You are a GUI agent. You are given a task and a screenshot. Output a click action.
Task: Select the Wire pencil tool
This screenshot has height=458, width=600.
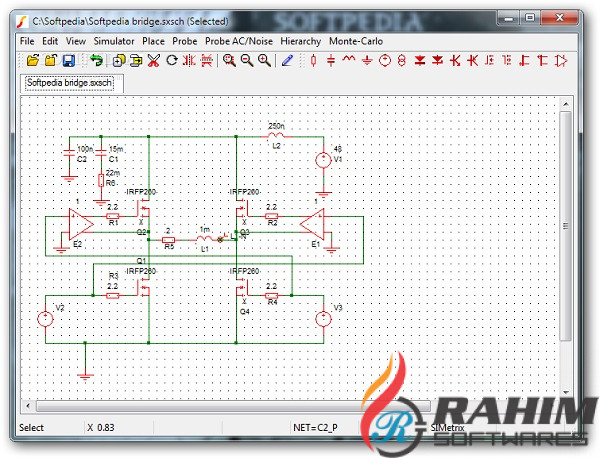point(287,60)
